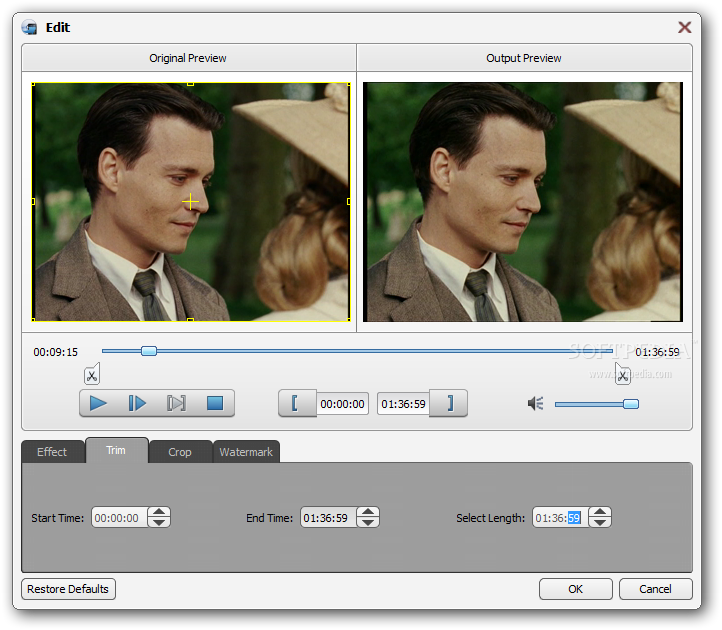722x630 pixels.
Task: Click the End Time input field
Action: [328, 518]
